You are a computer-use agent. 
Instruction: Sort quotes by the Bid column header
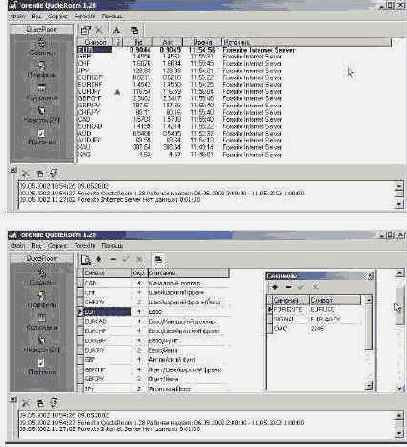click(x=138, y=42)
